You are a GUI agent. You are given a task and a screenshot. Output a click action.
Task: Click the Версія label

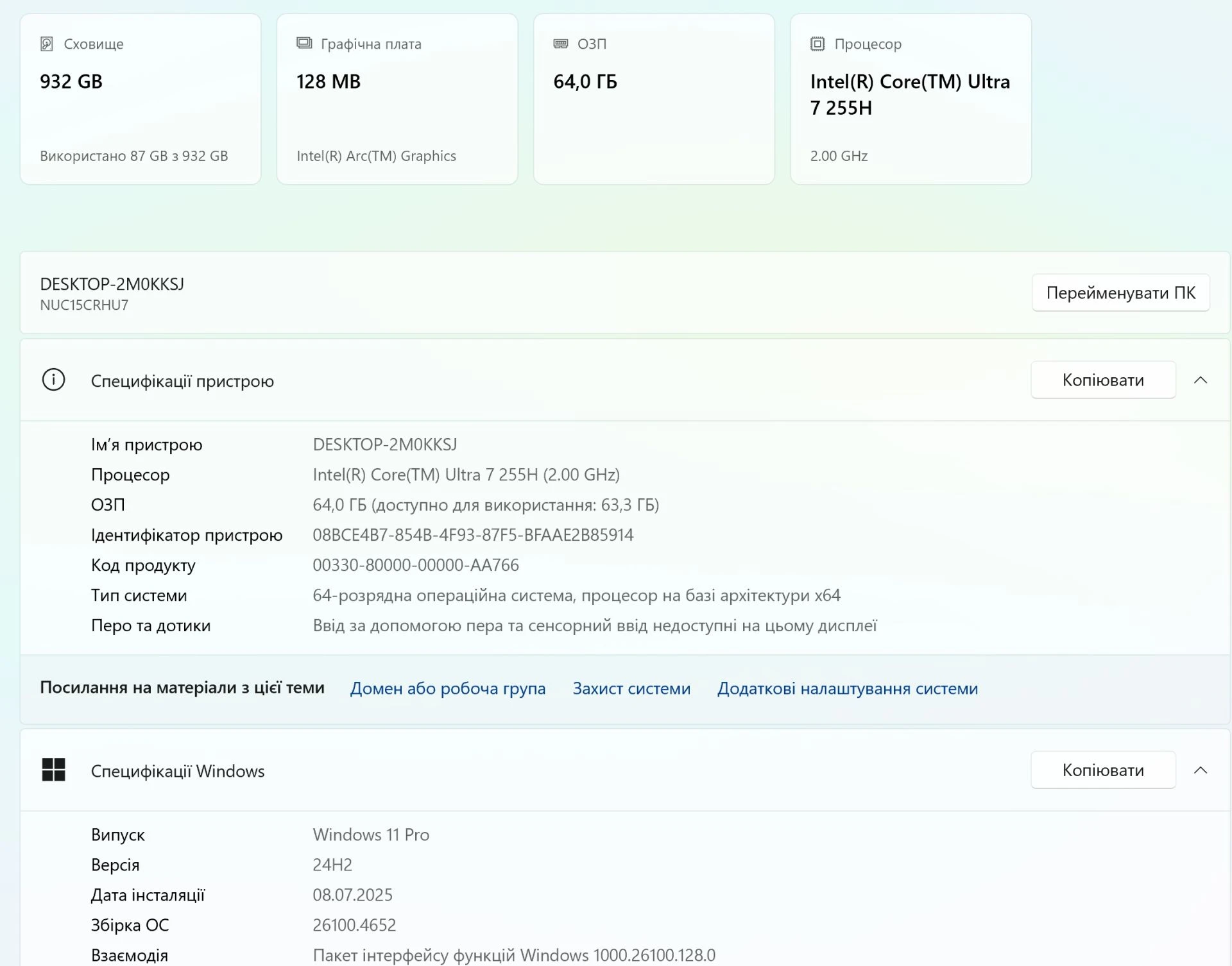115,865
